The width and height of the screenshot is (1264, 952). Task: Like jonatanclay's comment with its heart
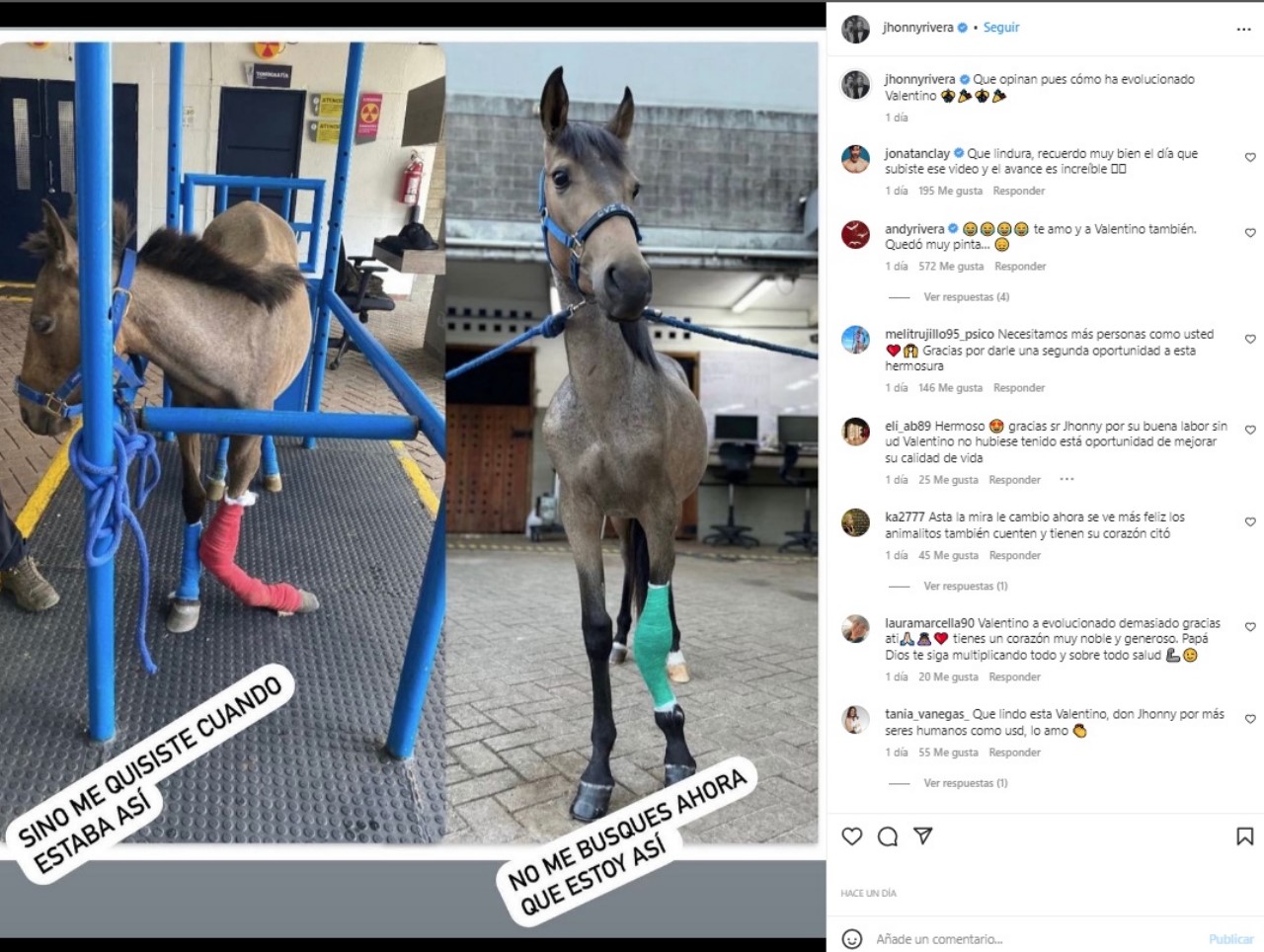pyautogui.click(x=1250, y=157)
